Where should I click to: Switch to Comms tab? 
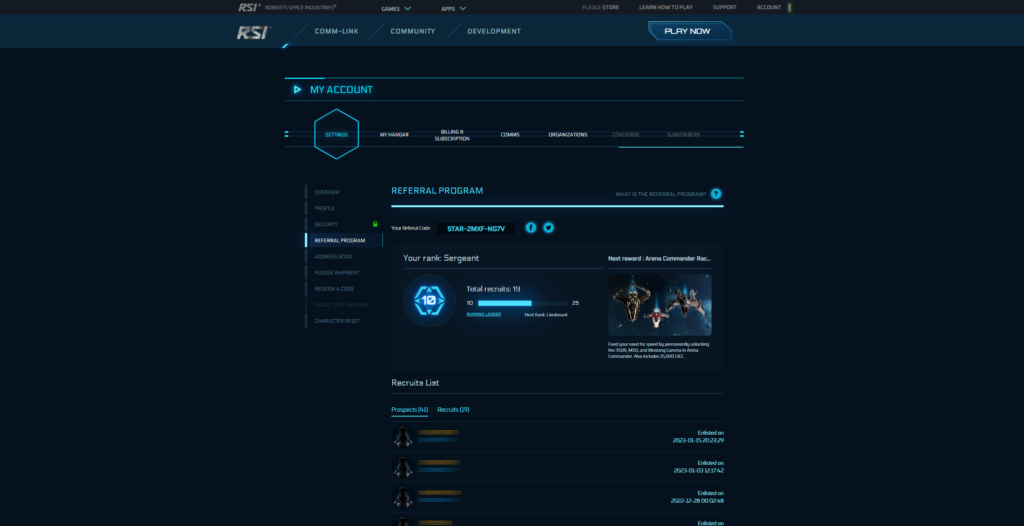tap(510, 135)
